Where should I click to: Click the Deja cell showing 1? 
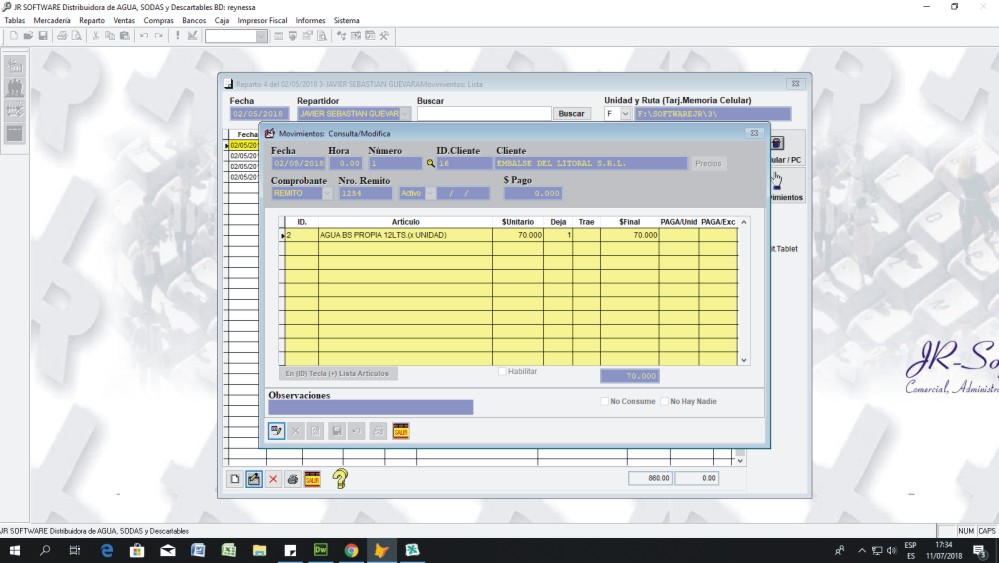[x=558, y=235]
